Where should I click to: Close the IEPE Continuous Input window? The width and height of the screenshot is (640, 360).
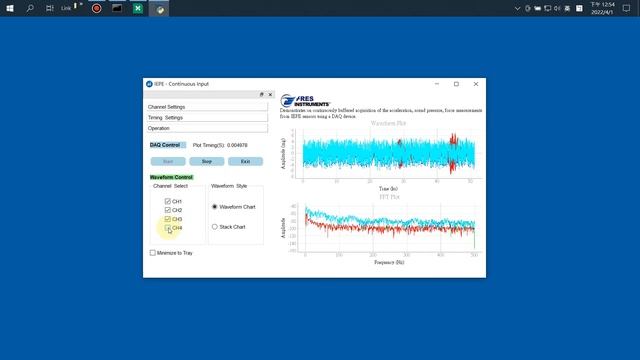pyautogui.click(x=476, y=84)
